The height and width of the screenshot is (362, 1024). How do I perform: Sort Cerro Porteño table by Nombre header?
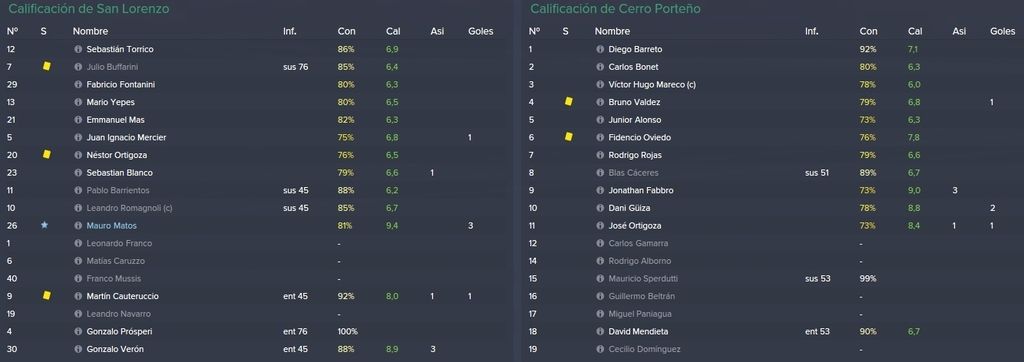pyautogui.click(x=612, y=31)
